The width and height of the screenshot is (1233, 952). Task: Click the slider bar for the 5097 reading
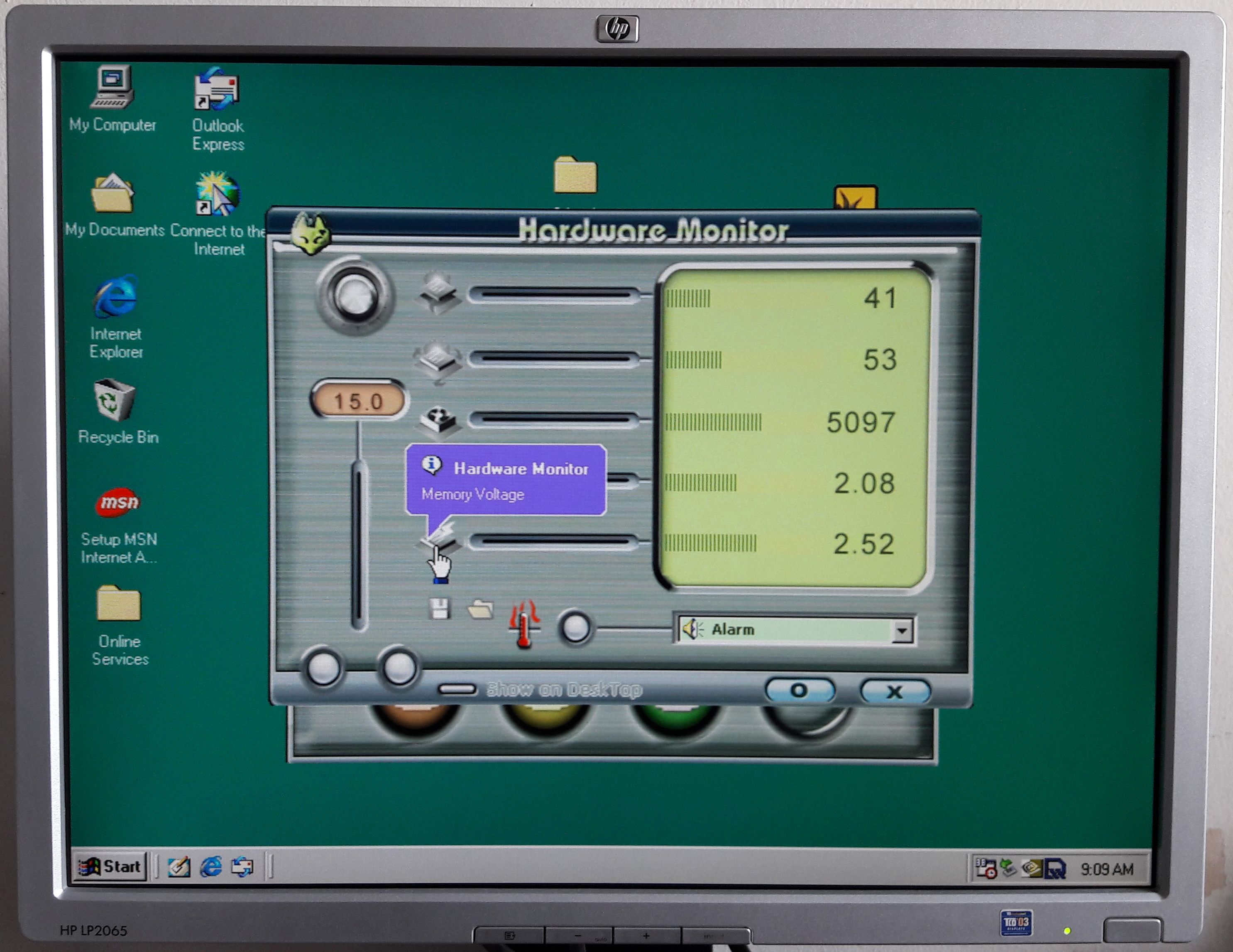pyautogui.click(x=553, y=419)
